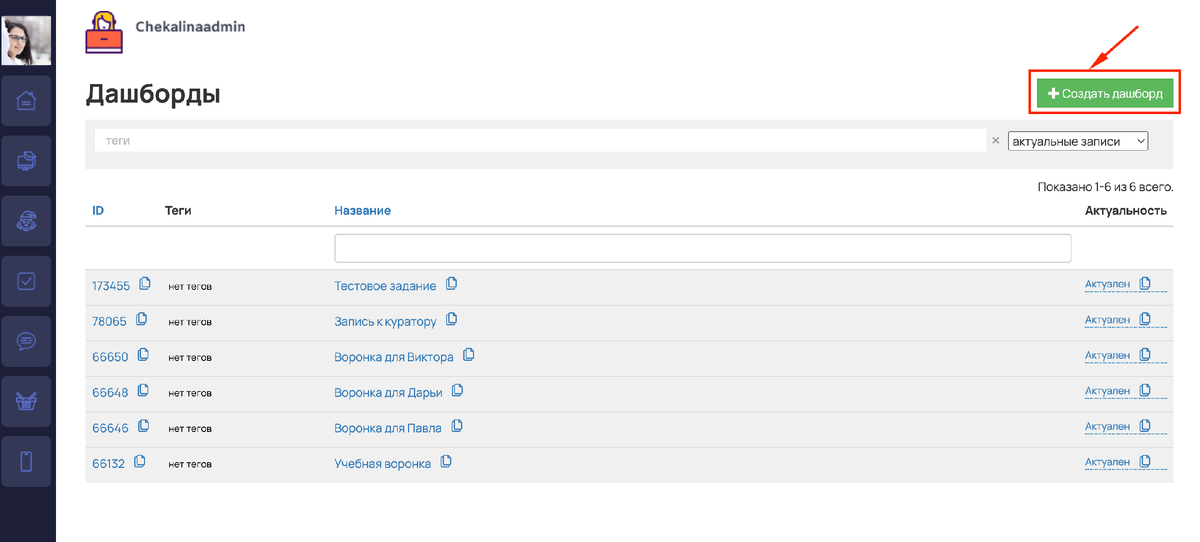Click copy icon beside Актуален in row 66650
Image resolution: width=1200 pixels, height=542 pixels.
pyautogui.click(x=1145, y=354)
